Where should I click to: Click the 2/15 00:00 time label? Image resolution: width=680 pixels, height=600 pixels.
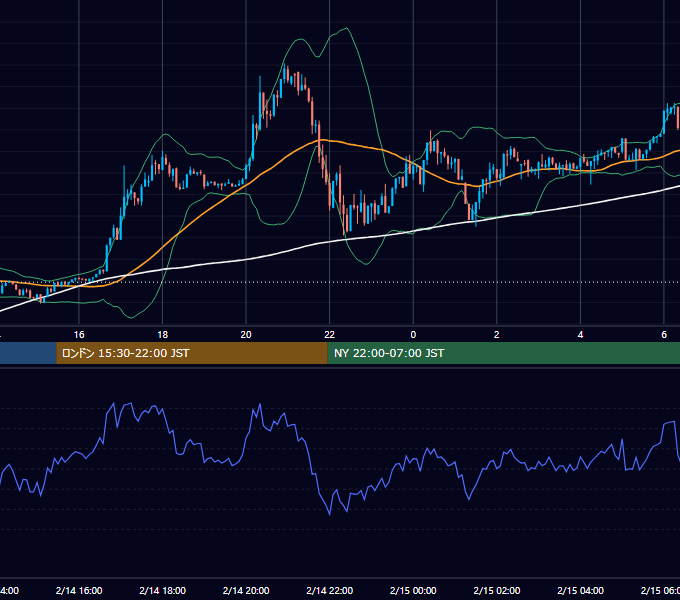tap(413, 590)
